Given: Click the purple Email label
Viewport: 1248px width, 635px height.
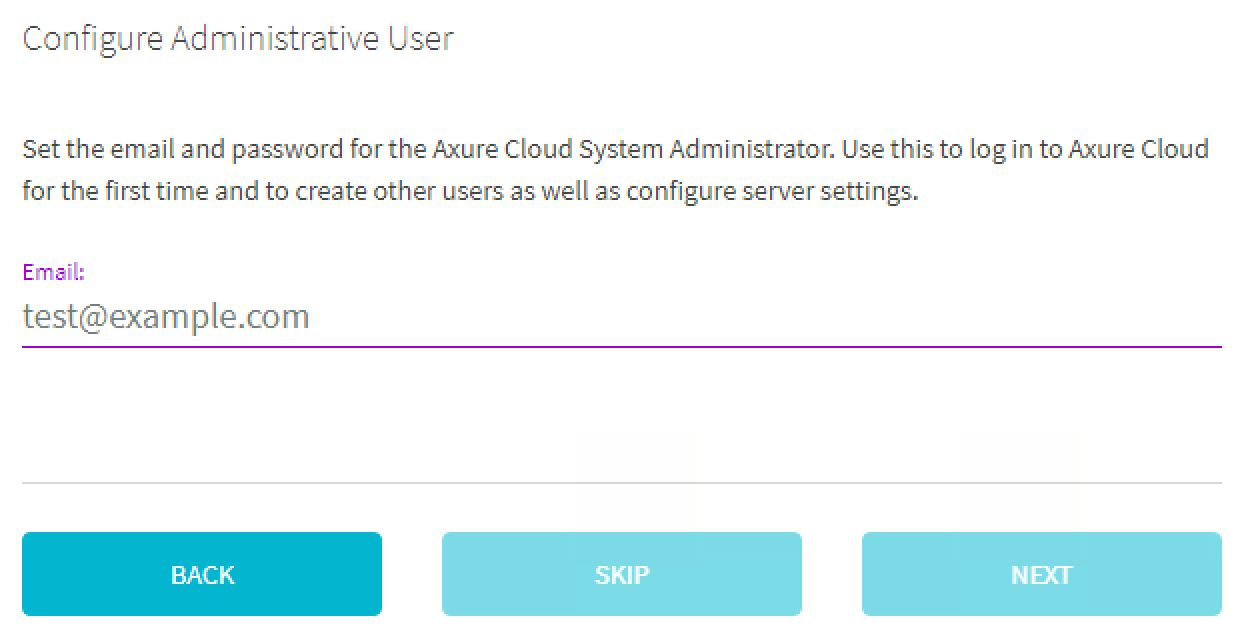Looking at the screenshot, I should tap(53, 272).
